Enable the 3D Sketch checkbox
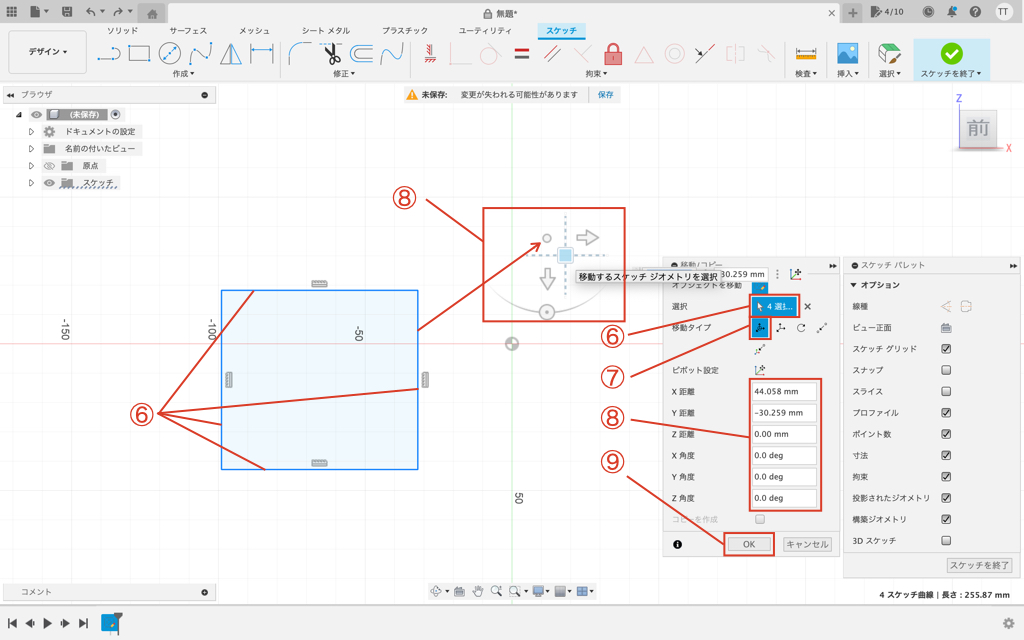The height and width of the screenshot is (640, 1024). pyautogui.click(x=946, y=541)
